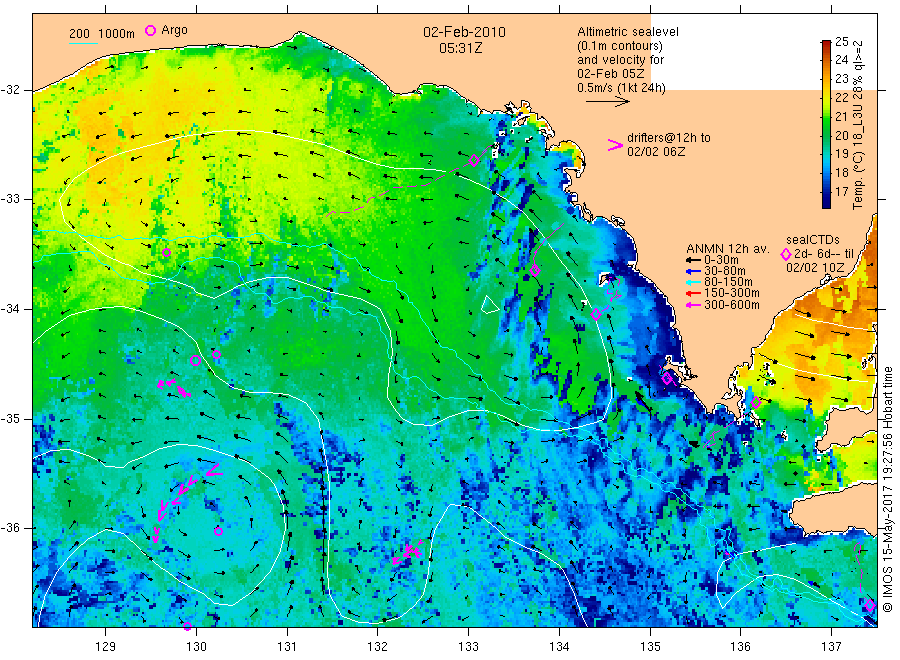The image size is (900, 660).
Task: Click the black 0-30m legend arrow
Action: coord(694,260)
